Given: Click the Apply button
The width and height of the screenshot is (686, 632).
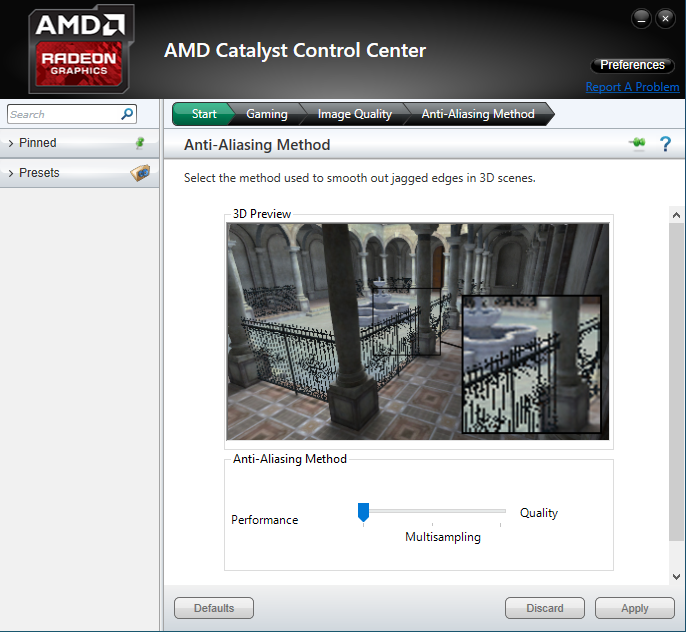Looking at the screenshot, I should [x=634, y=608].
